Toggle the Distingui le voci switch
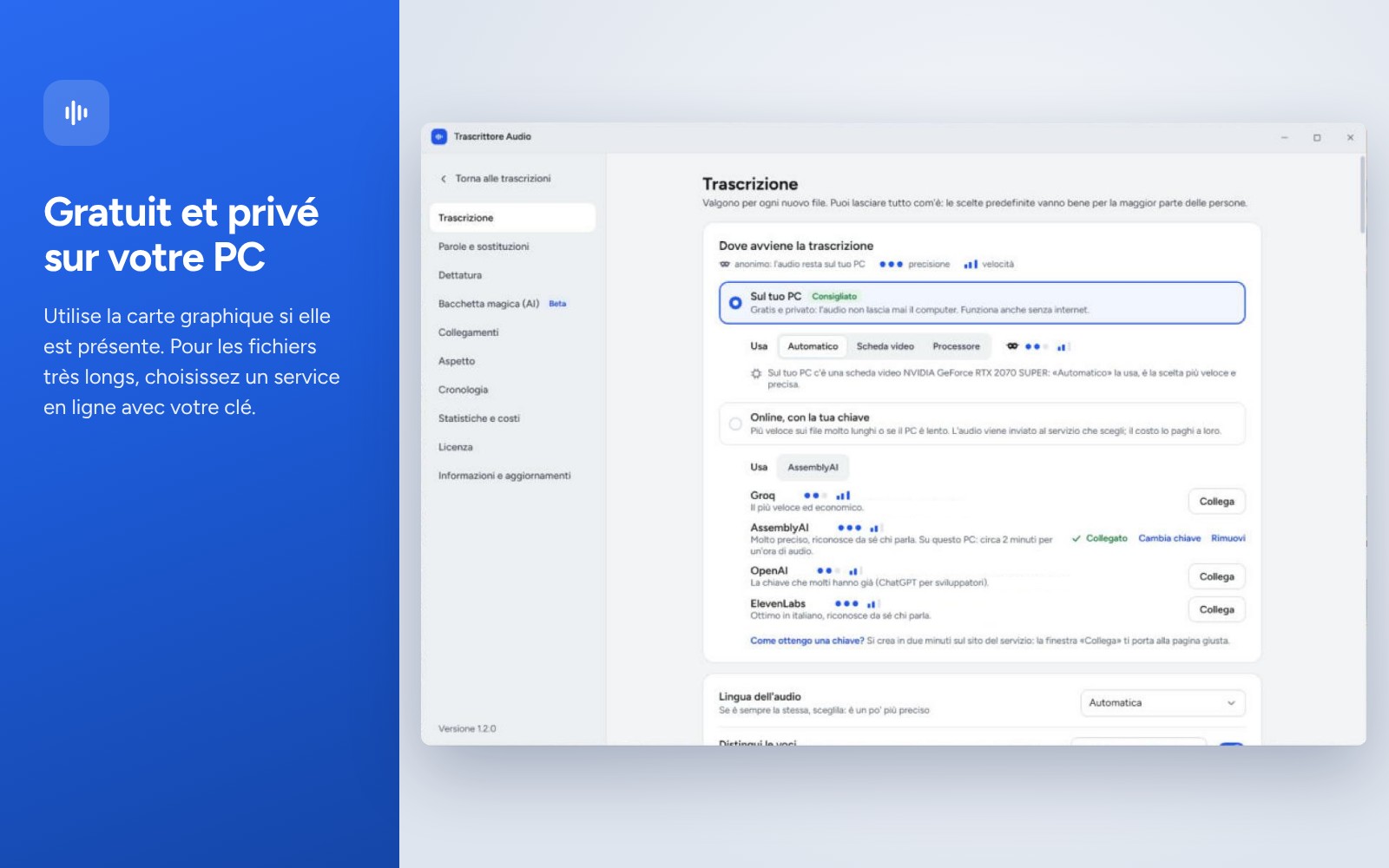Image resolution: width=1389 pixels, height=868 pixels. [x=1231, y=743]
